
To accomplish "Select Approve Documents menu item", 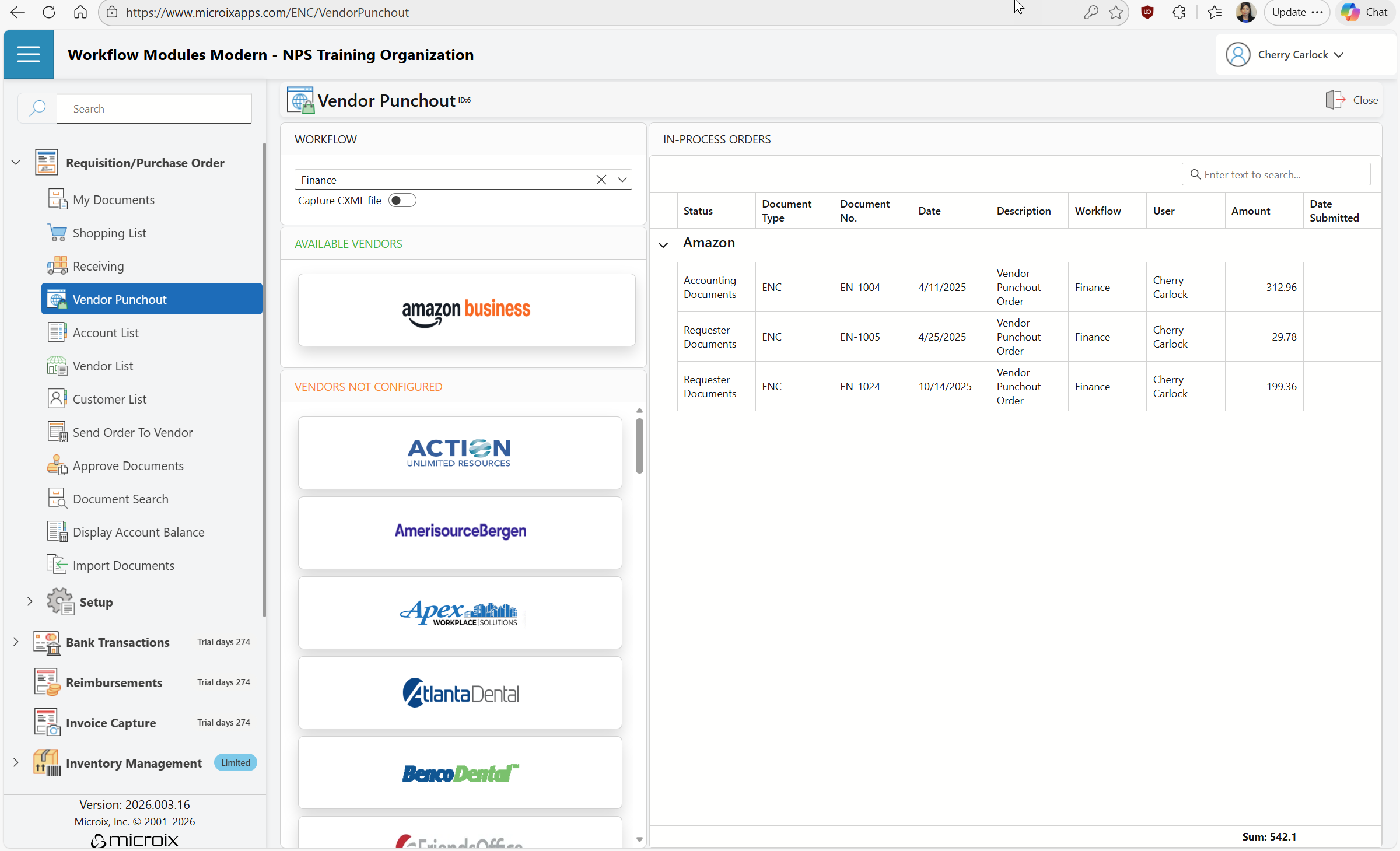I will 128,465.
